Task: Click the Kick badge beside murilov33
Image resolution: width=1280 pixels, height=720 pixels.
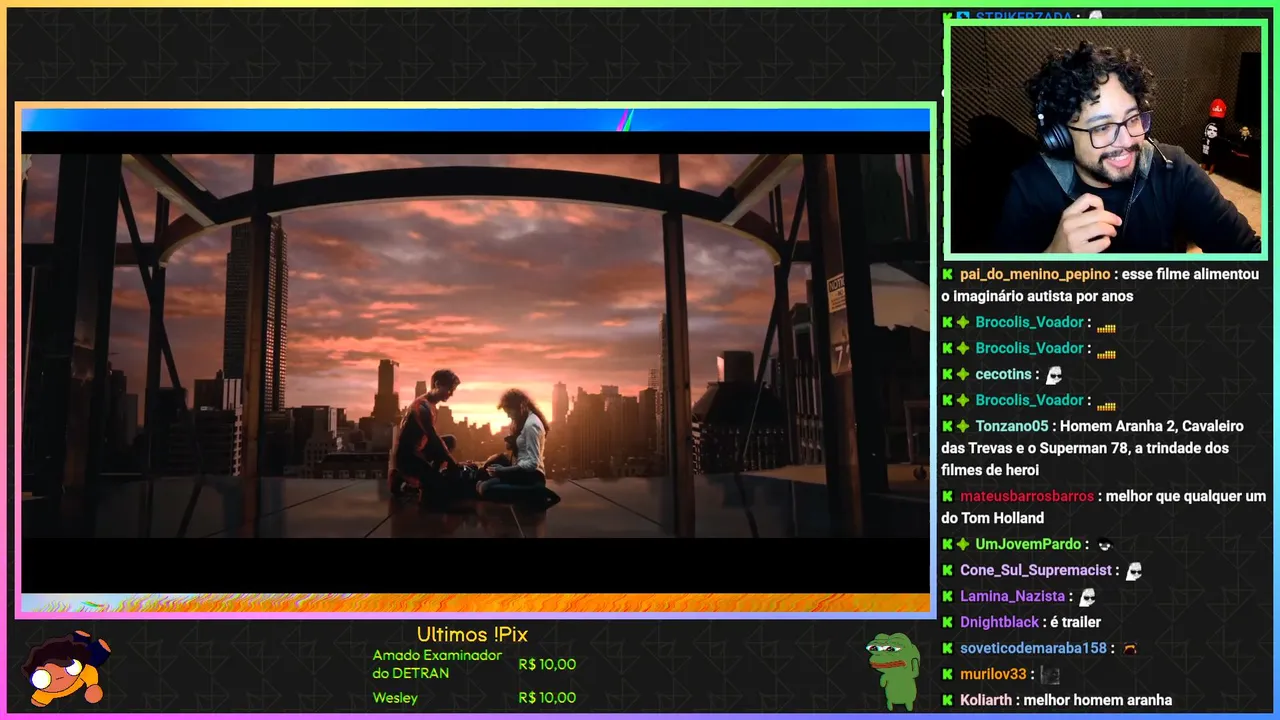Action: 947,674
